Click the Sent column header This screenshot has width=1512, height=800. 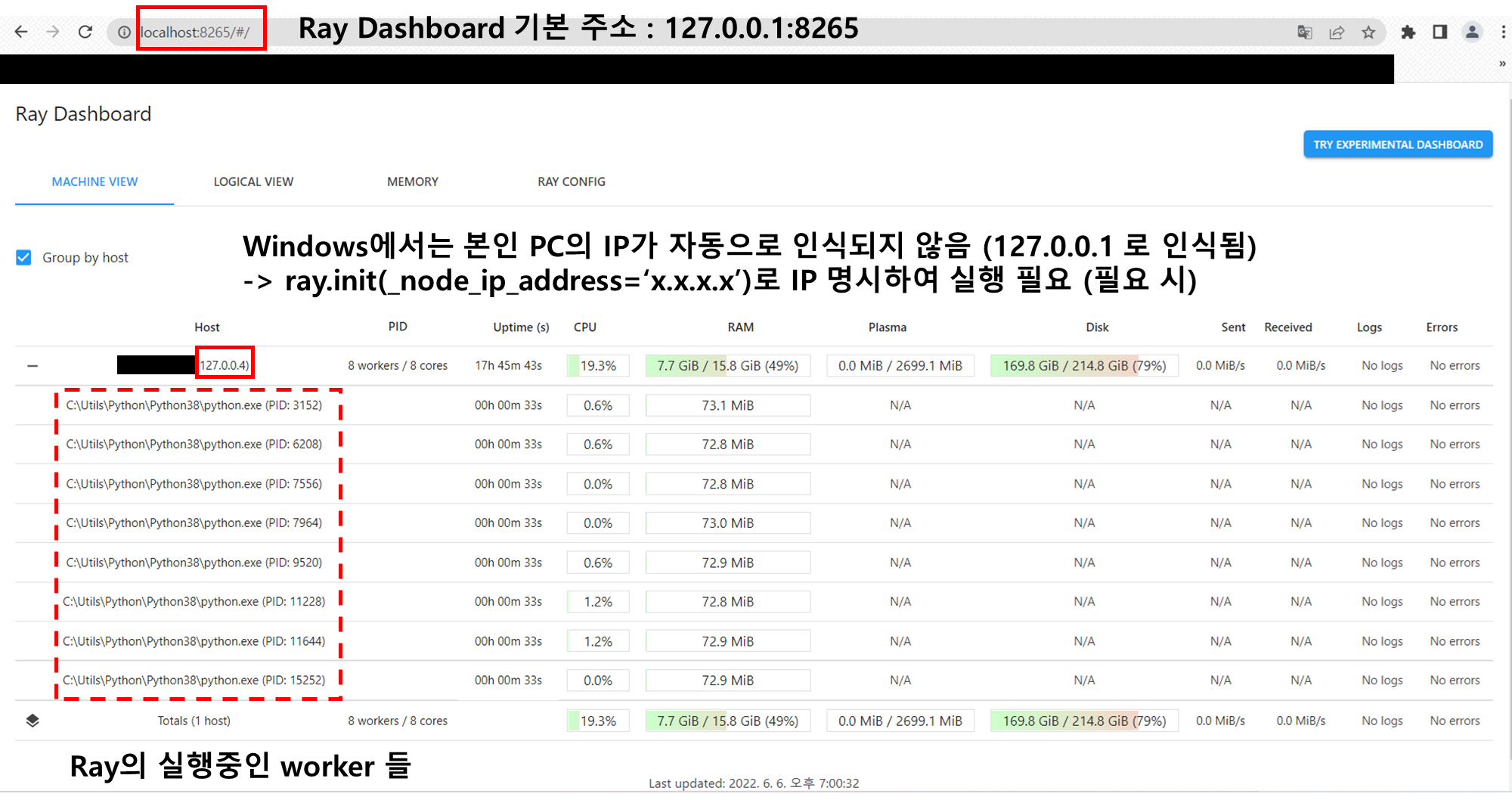pos(1233,327)
